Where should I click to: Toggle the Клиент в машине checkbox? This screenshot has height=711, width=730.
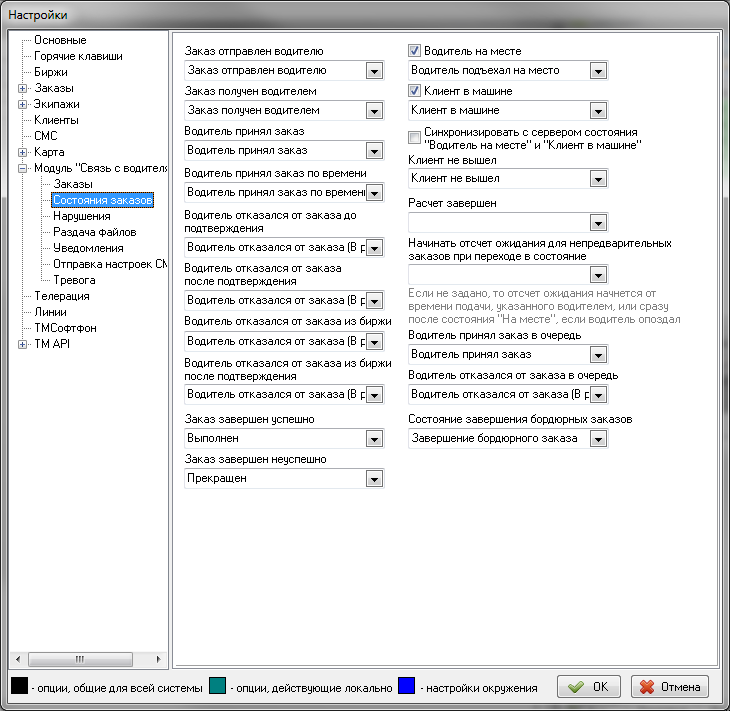[415, 90]
